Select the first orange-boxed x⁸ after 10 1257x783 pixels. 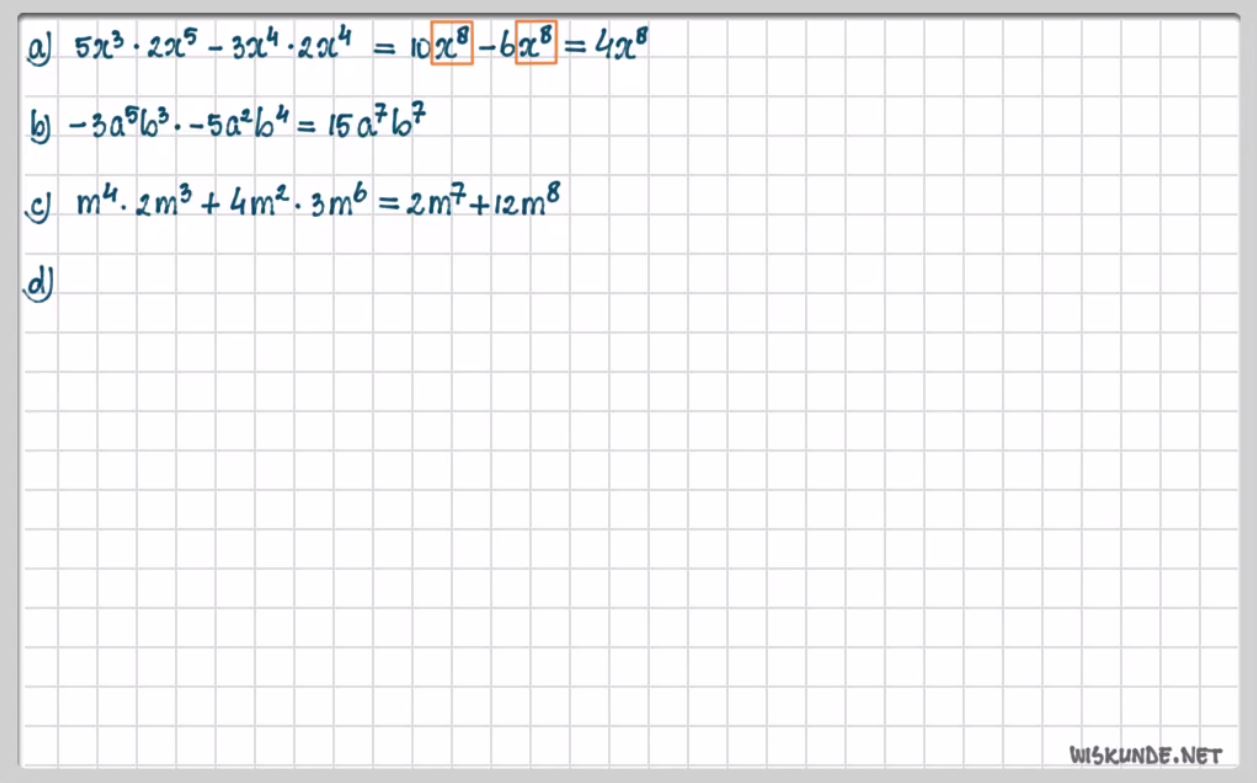[x=452, y=45]
